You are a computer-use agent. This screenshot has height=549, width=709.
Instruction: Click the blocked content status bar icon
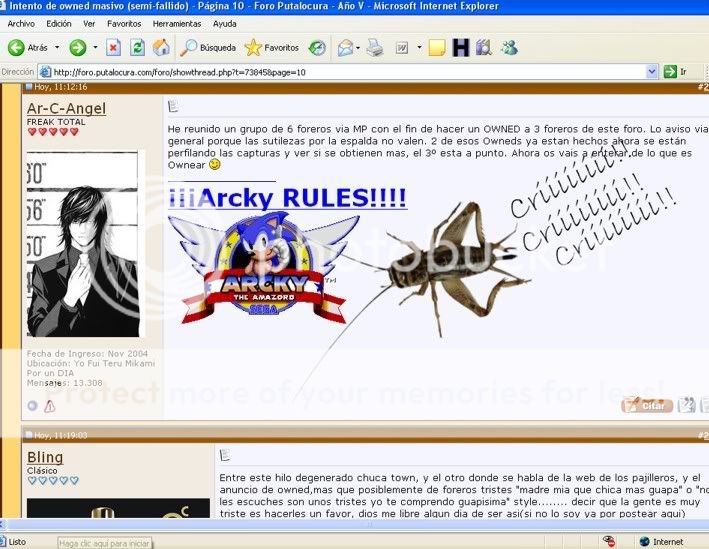pyautogui.click(x=609, y=541)
